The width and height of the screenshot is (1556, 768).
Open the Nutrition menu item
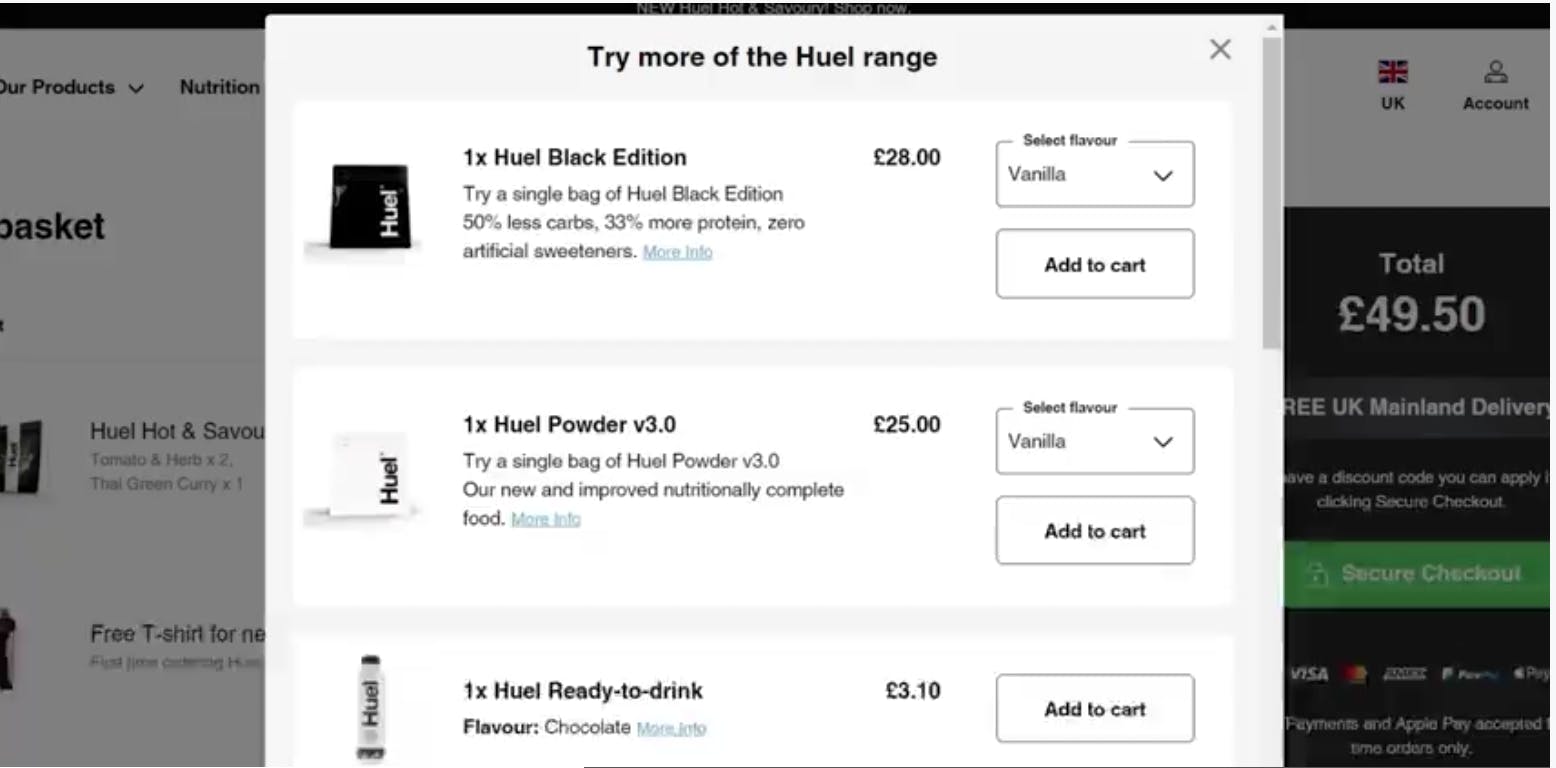[x=219, y=87]
